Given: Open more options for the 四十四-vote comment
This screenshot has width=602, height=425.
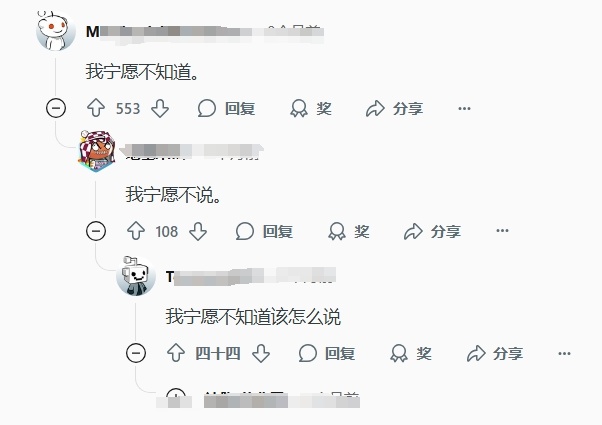Looking at the screenshot, I should click(564, 353).
